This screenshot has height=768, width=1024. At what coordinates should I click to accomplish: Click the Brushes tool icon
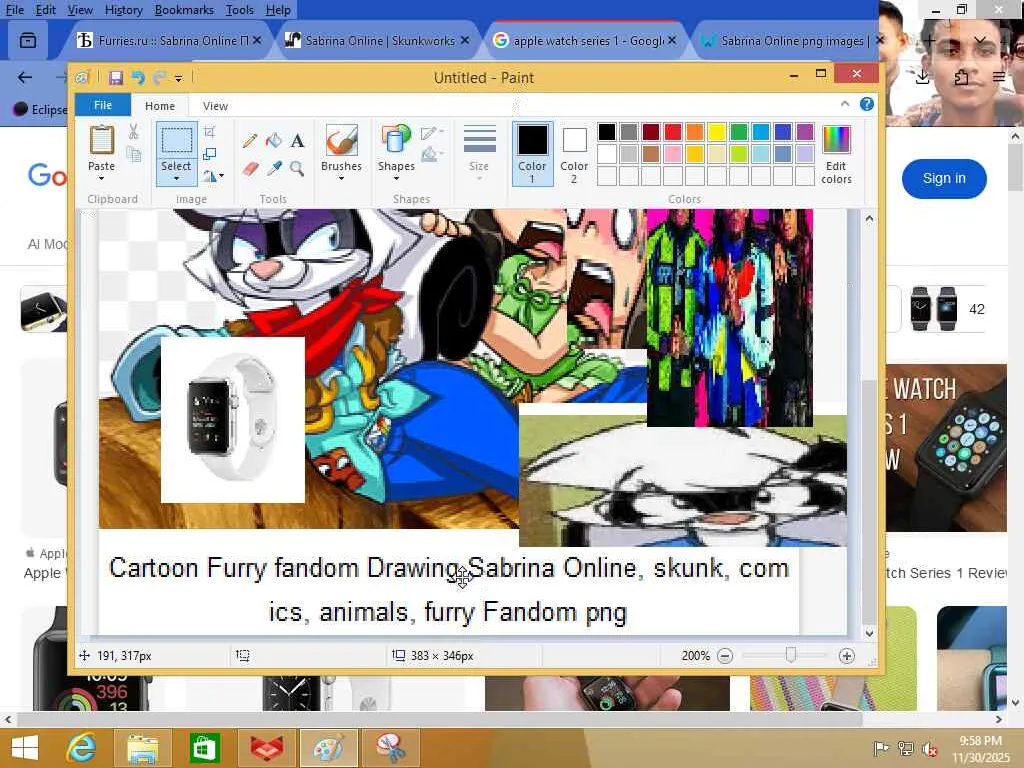(x=342, y=140)
